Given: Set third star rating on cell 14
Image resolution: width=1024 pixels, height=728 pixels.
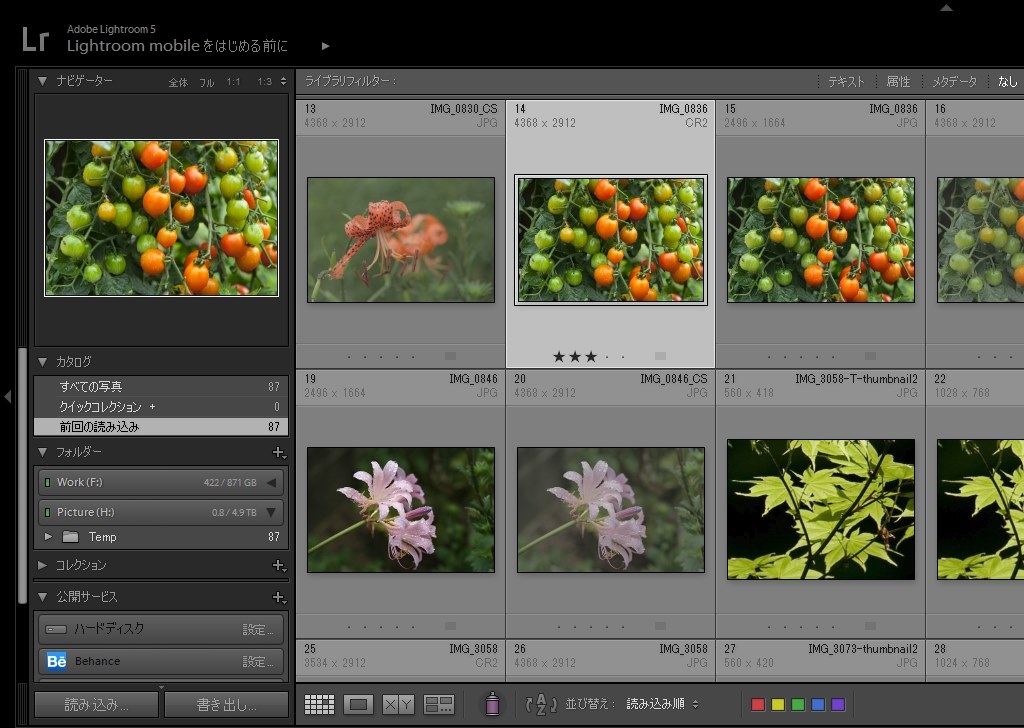Looking at the screenshot, I should point(591,356).
